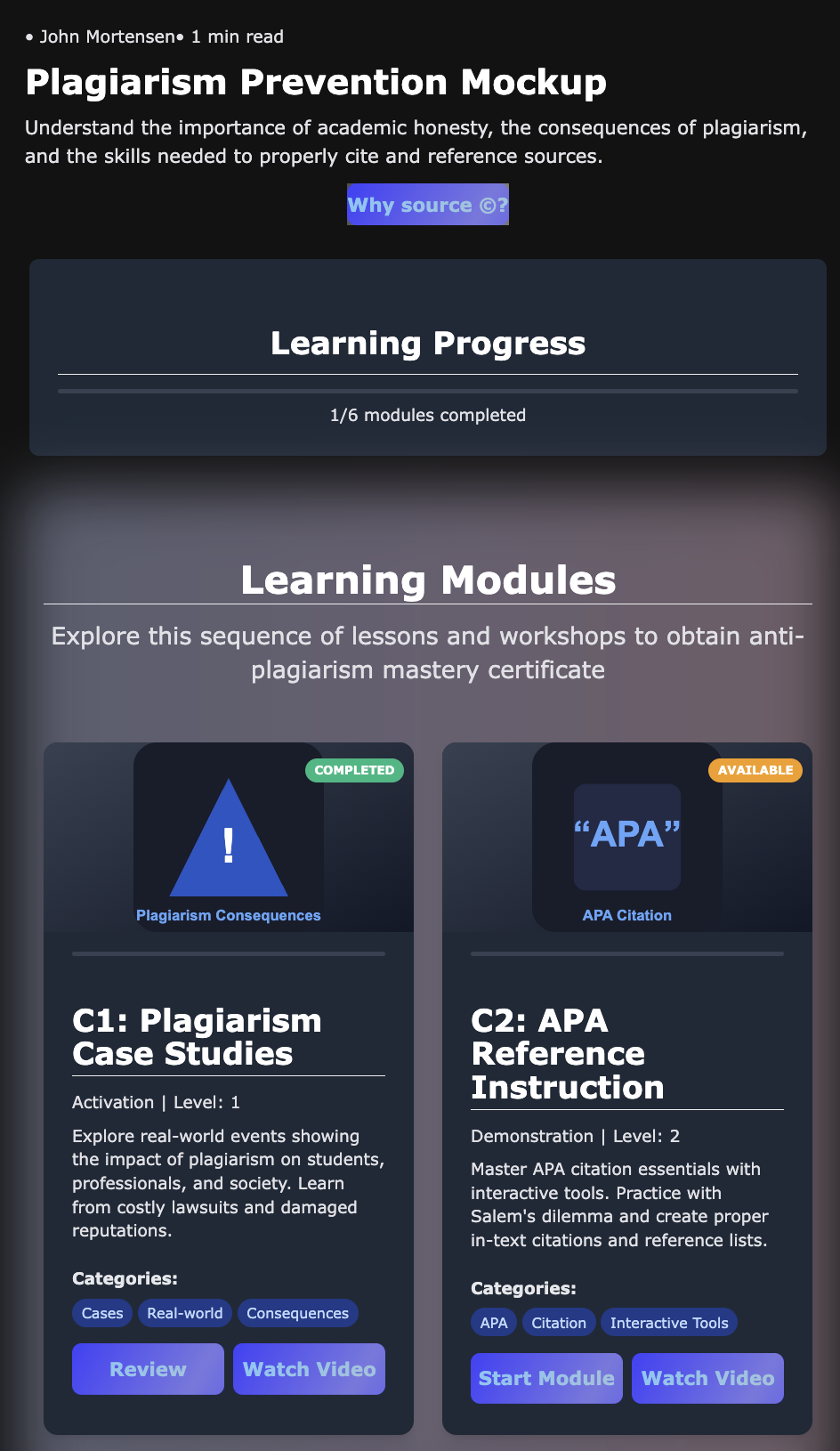Click the orange AVAILABLE status badge
This screenshot has width=840, height=1451.
click(x=755, y=770)
